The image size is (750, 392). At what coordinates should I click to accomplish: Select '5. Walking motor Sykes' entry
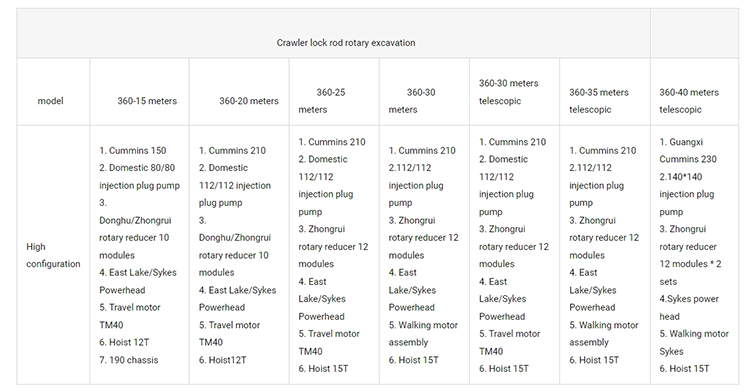click(x=694, y=342)
